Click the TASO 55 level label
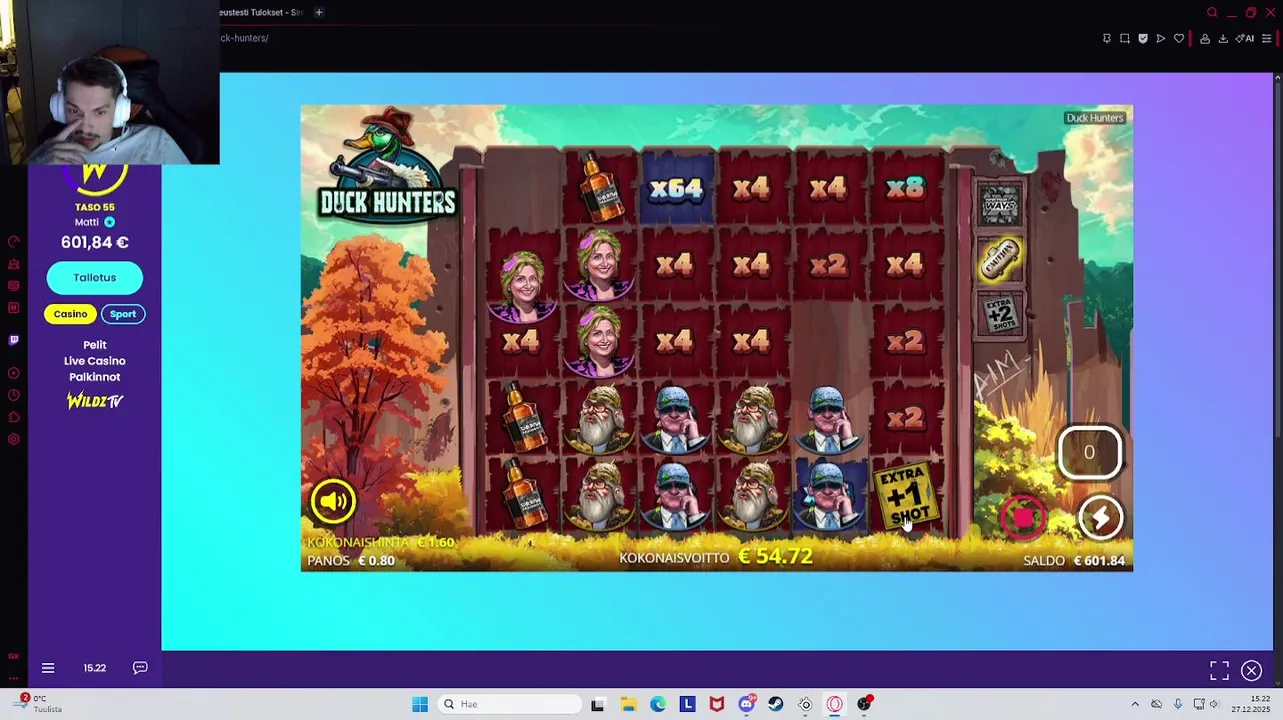This screenshot has height=720, width=1283. [x=95, y=207]
